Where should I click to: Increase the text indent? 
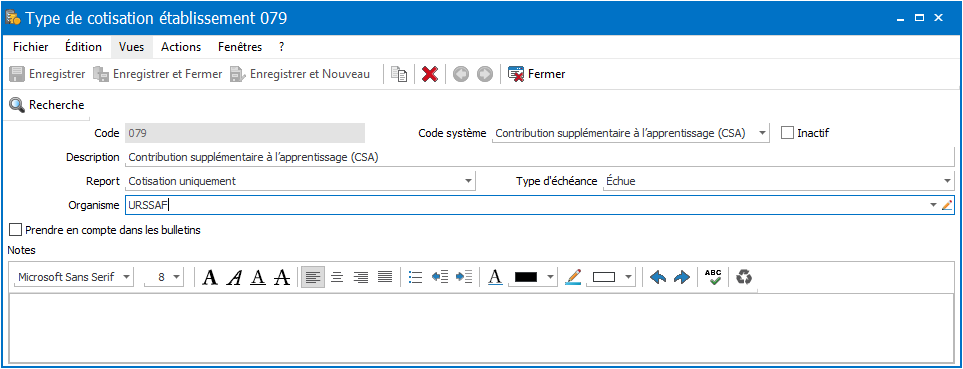pos(464,278)
